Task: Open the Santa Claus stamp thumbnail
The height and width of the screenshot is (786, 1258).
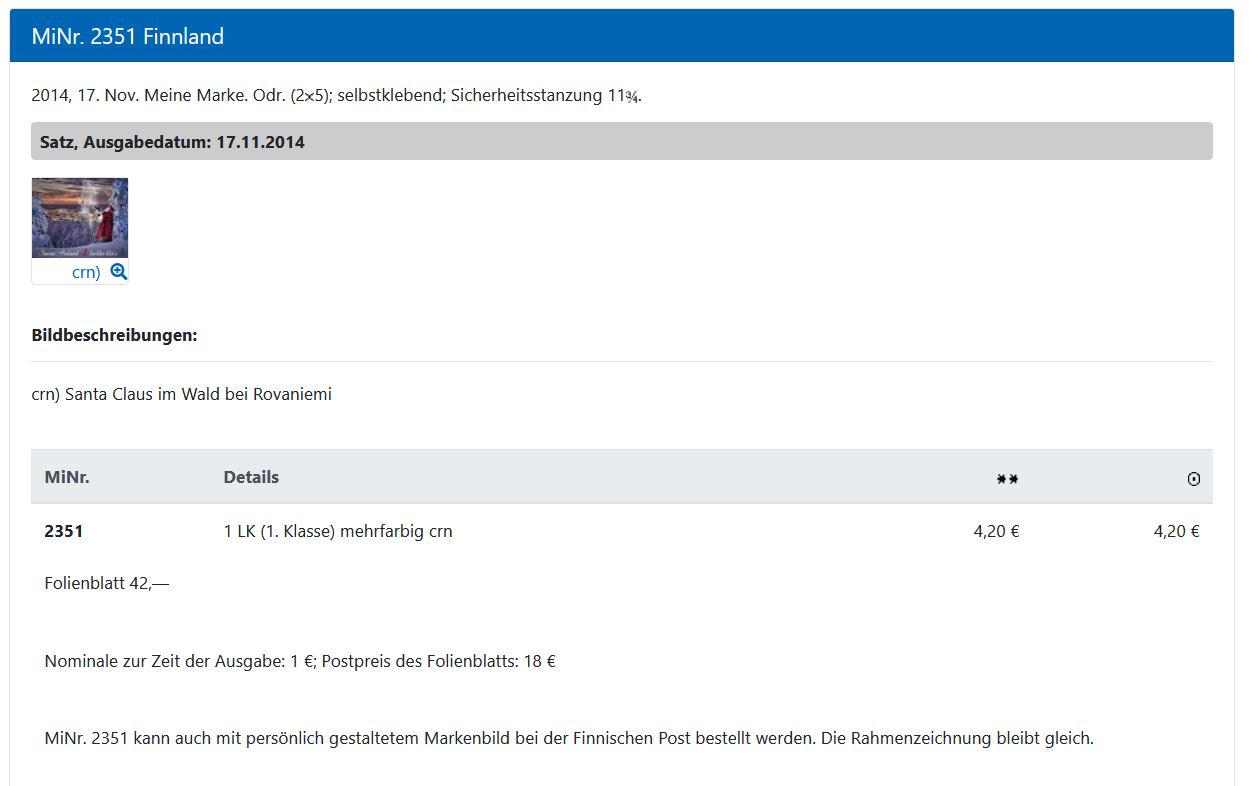Action: [x=80, y=218]
